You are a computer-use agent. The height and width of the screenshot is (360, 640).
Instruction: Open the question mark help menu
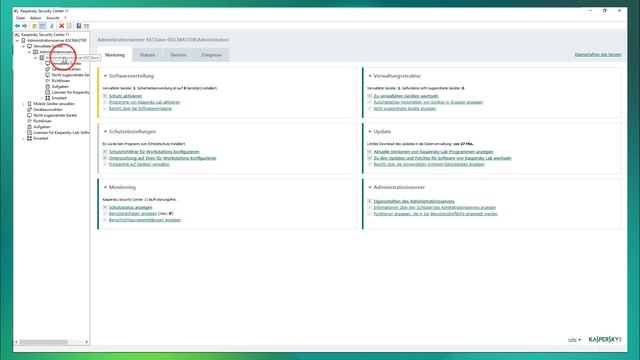coord(65,18)
